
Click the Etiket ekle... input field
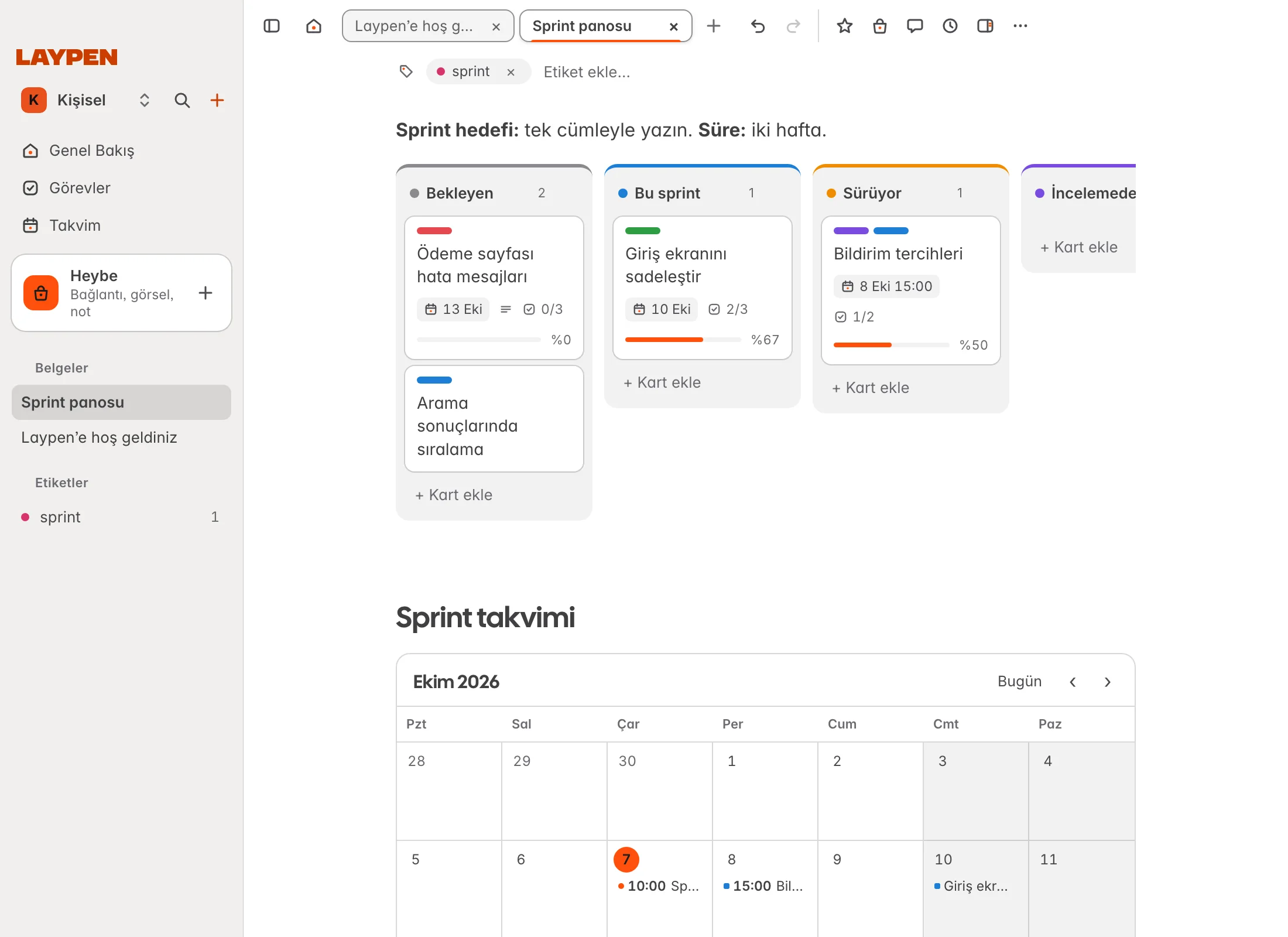click(587, 72)
